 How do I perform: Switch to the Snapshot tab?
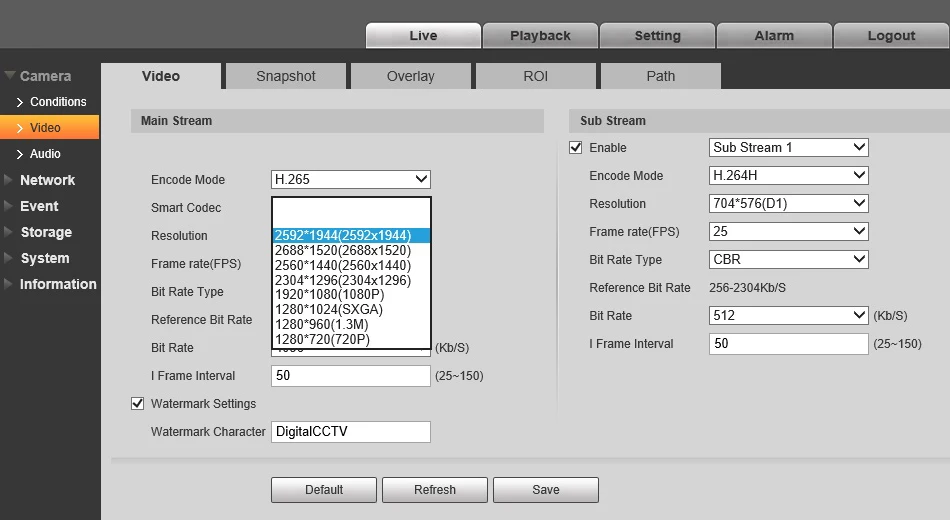(x=285, y=76)
